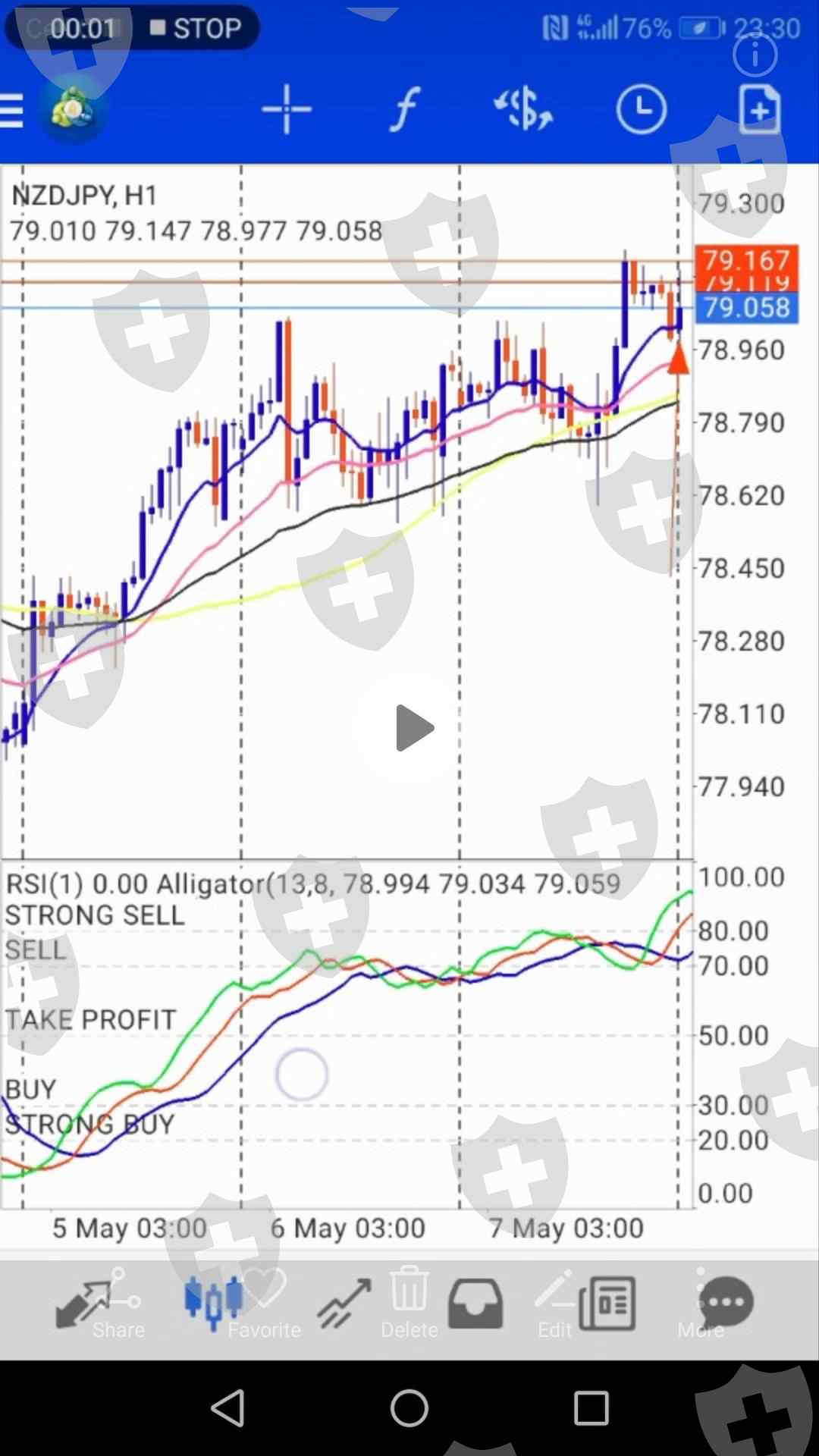The width and height of the screenshot is (819, 1456).
Task: Tap the 78.960 price scale value
Action: [x=741, y=350]
